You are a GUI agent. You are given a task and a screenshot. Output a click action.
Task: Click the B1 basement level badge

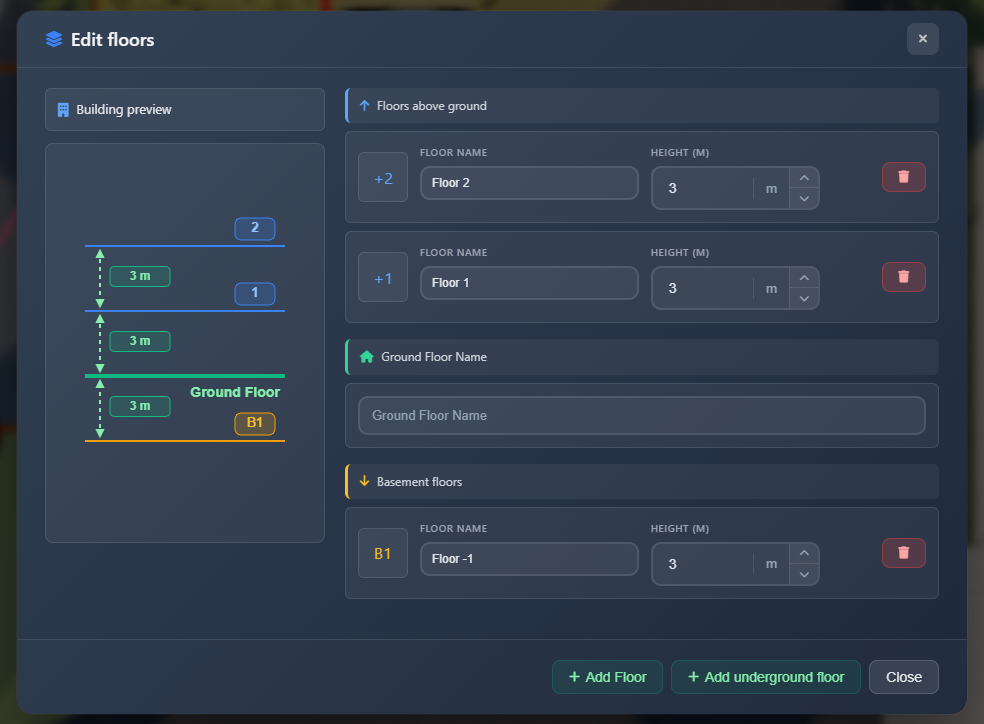point(383,552)
